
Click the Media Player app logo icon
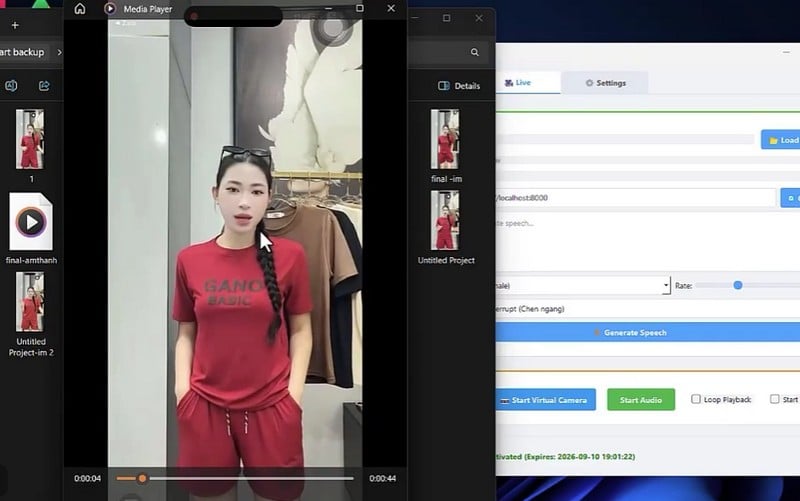[110, 9]
